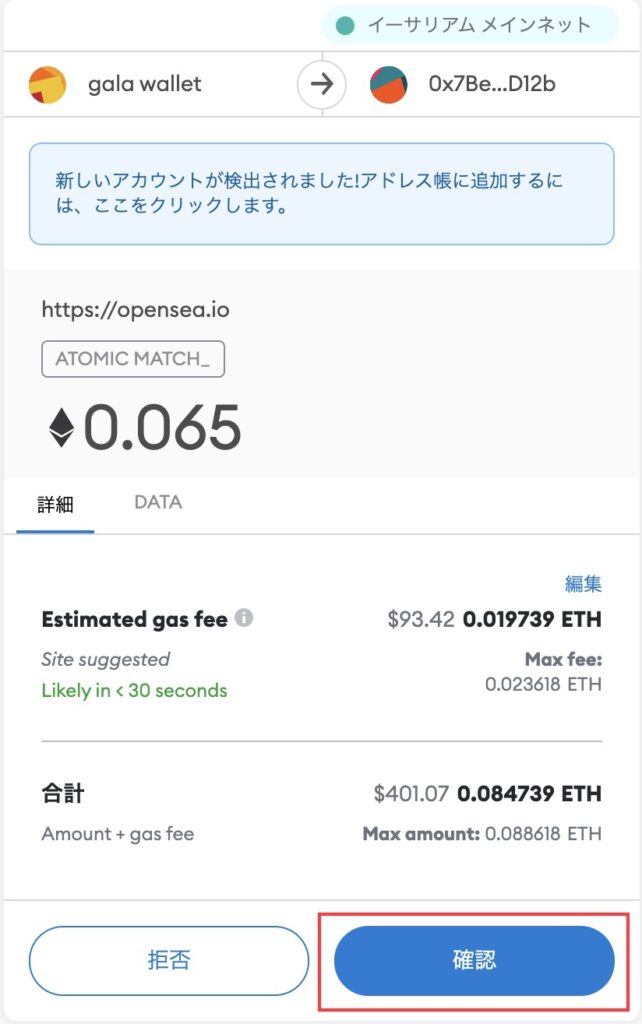
Task: Click the 0.084739 ETH total amount
Action: pyautogui.click(x=529, y=793)
